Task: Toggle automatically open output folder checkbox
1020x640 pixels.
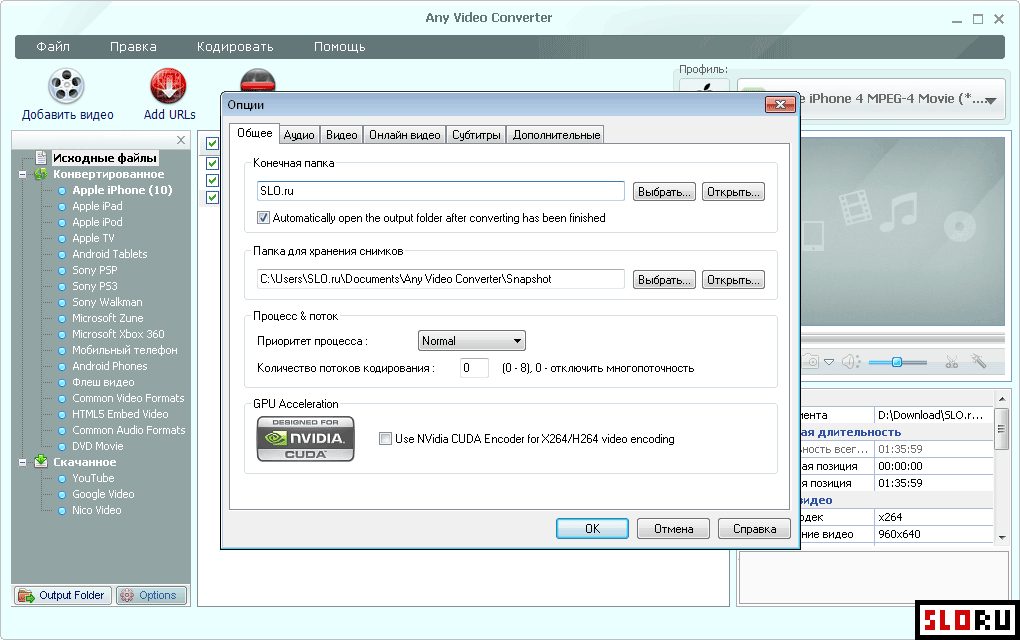Action: (x=263, y=218)
